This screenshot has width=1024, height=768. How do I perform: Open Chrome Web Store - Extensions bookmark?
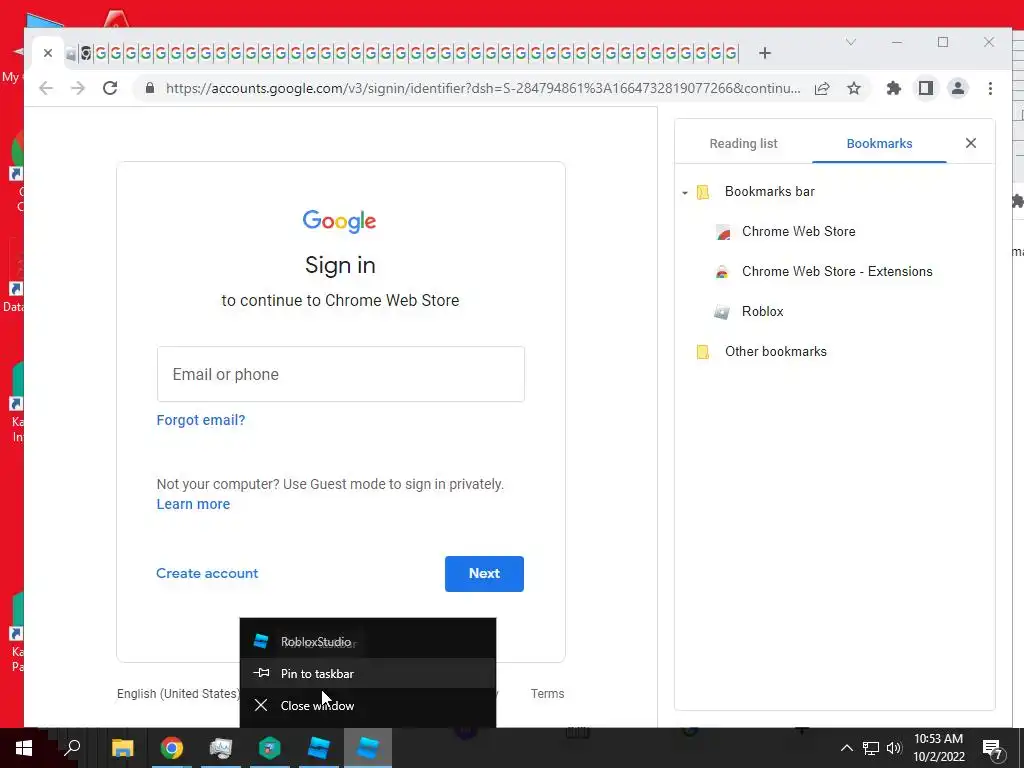(x=837, y=271)
